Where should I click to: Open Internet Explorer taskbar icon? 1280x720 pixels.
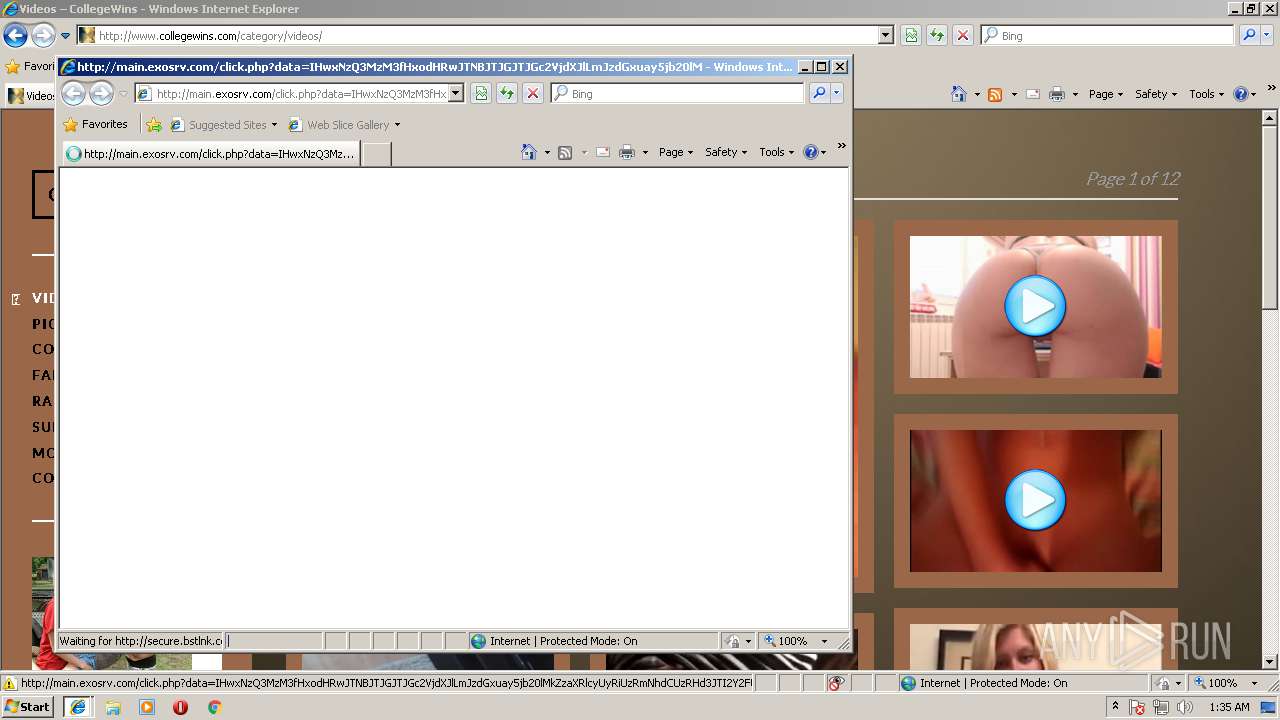(x=78, y=707)
